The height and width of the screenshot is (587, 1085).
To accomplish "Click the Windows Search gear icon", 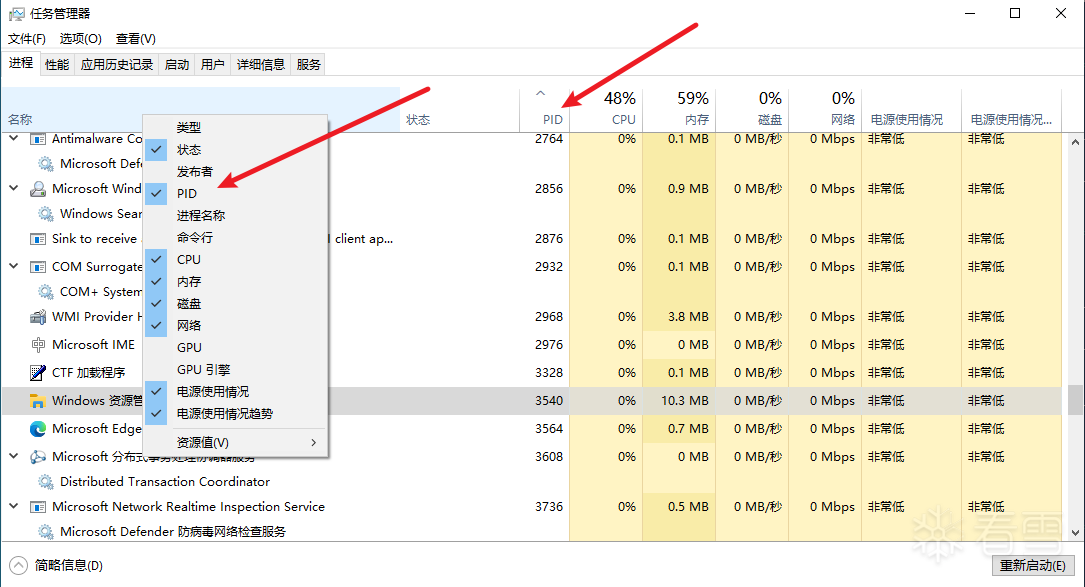I will coord(46,214).
